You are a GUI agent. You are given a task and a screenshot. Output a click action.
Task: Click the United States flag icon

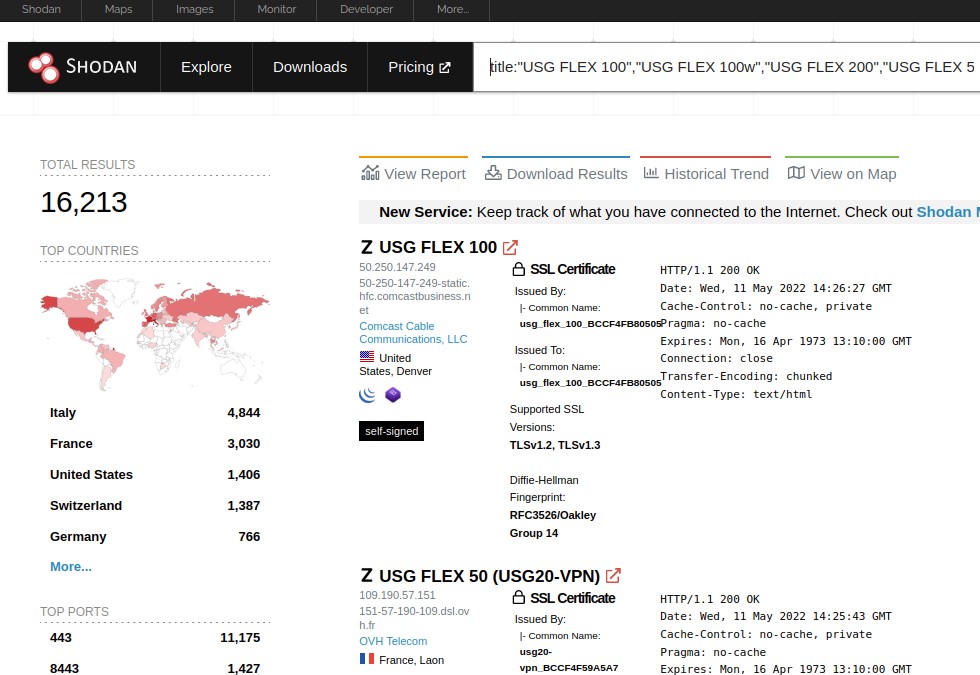(x=367, y=357)
